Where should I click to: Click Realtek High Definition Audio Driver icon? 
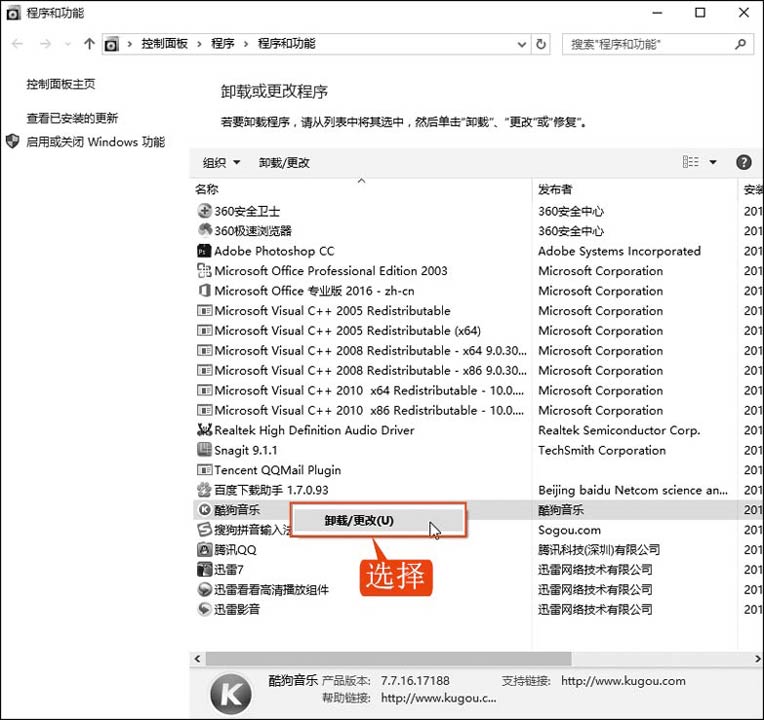(204, 430)
